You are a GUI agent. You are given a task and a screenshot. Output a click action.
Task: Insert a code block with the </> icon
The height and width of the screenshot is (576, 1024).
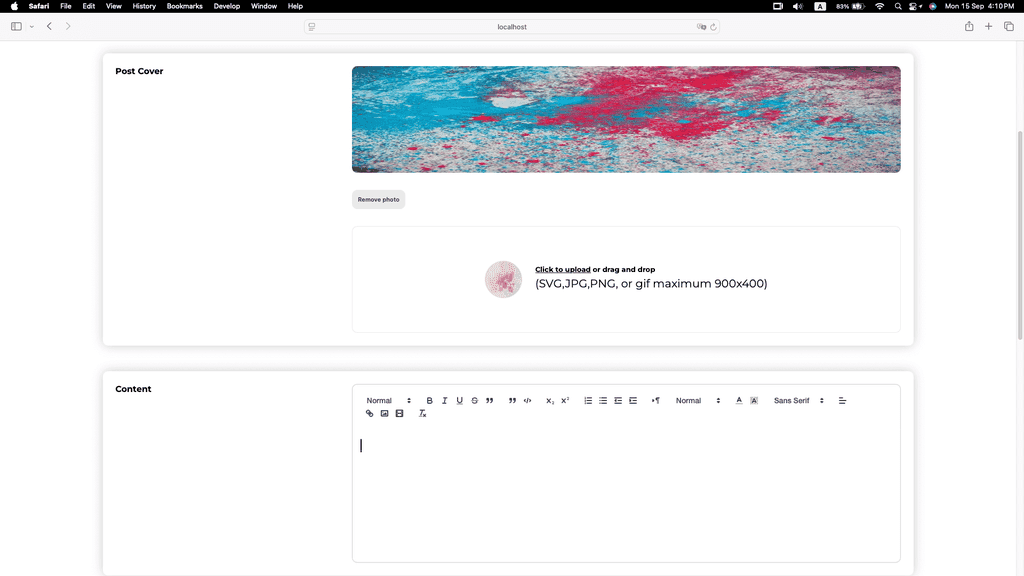527,400
